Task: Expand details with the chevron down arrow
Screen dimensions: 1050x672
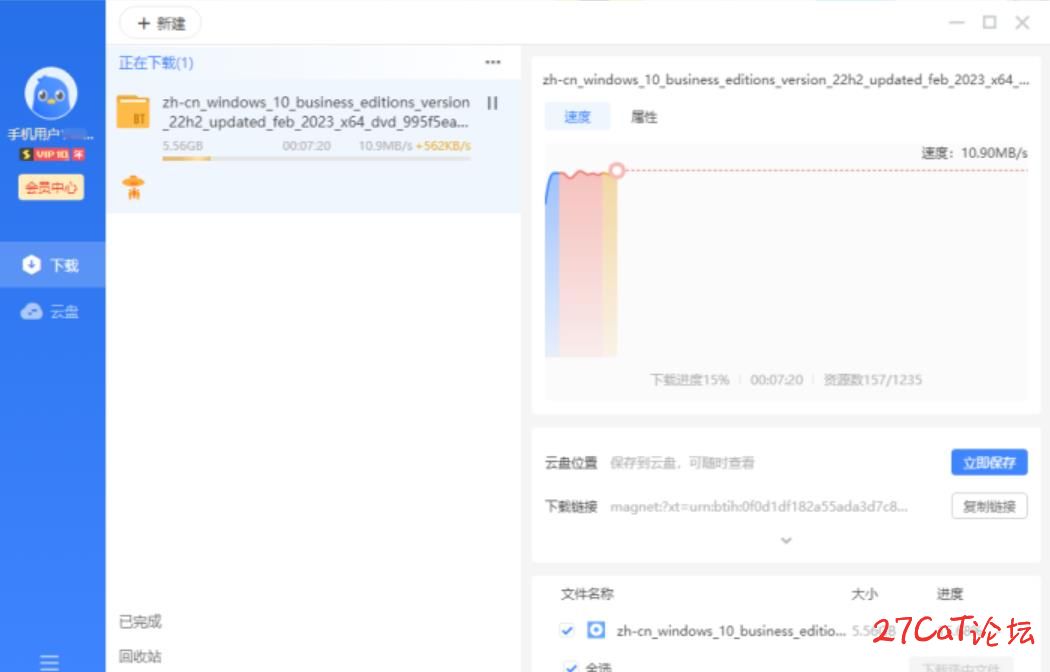Action: [x=786, y=540]
